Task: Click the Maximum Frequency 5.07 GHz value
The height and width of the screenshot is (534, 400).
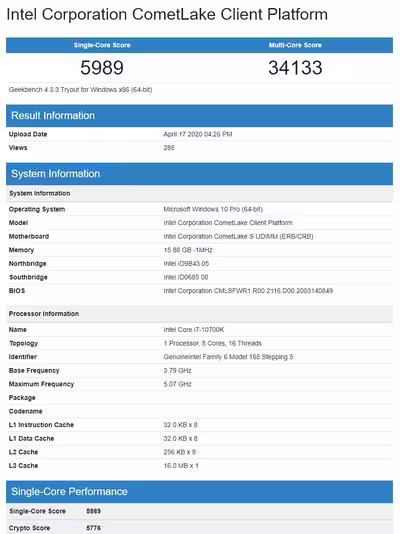Action: tap(177, 384)
